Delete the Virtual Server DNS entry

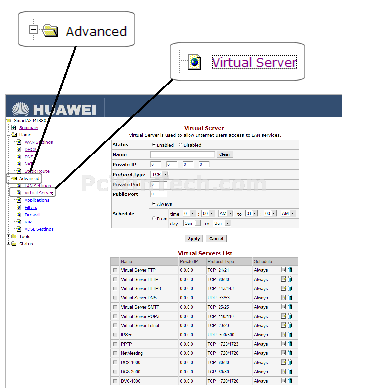point(290,297)
